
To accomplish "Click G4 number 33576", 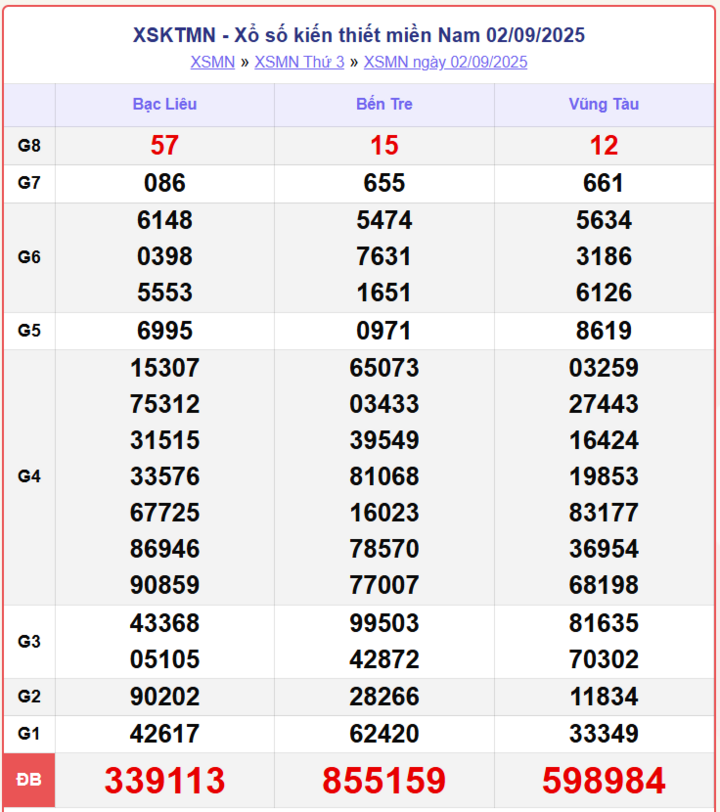I will (165, 477).
